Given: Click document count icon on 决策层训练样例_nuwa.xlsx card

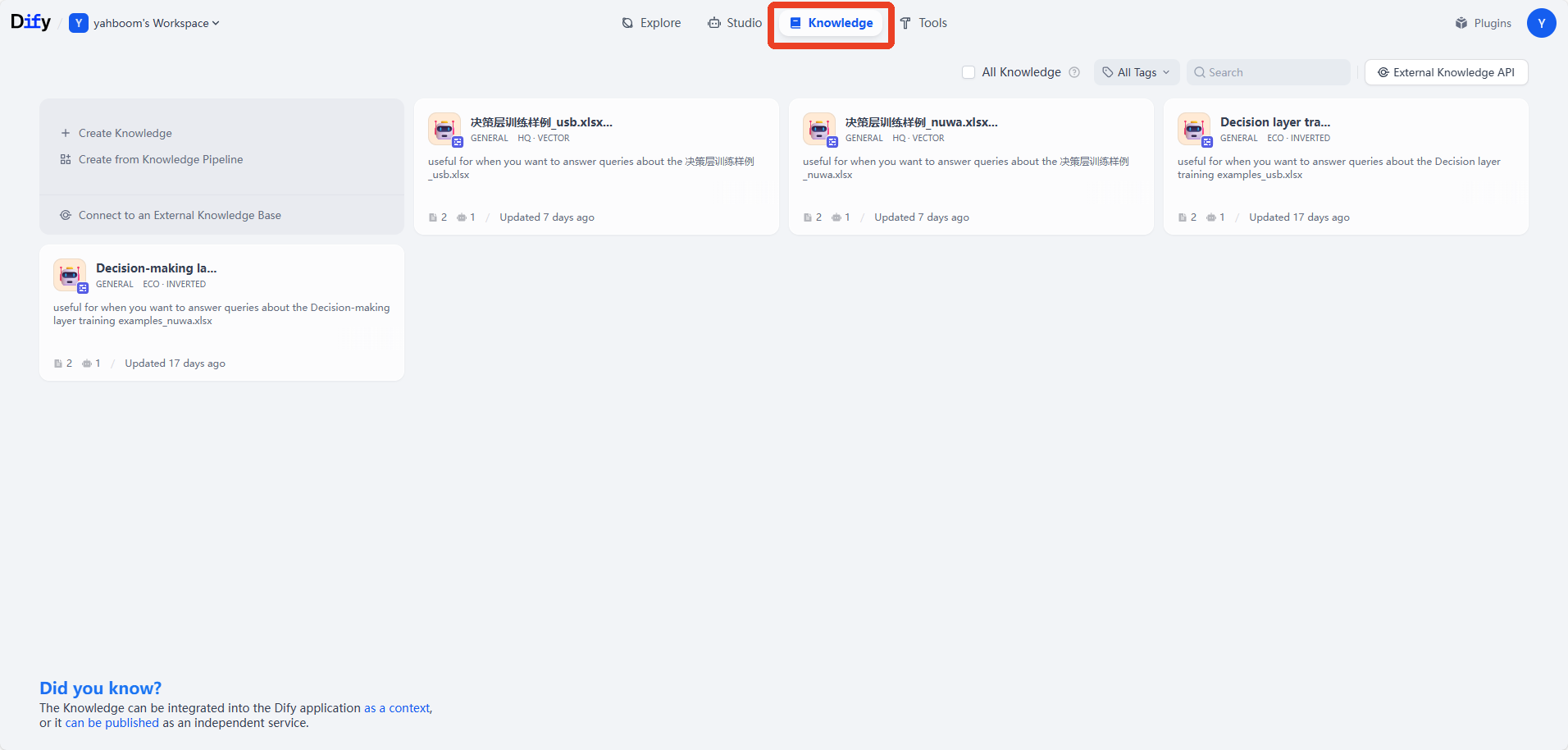Looking at the screenshot, I should click(x=808, y=217).
